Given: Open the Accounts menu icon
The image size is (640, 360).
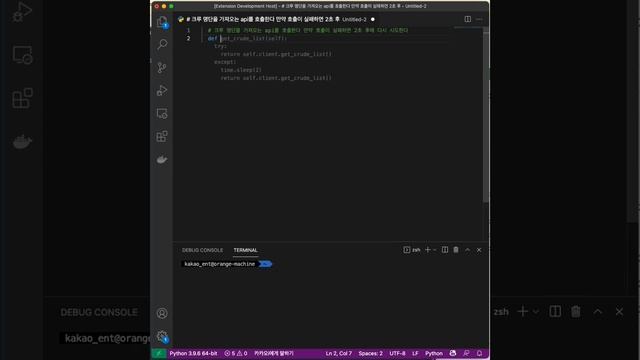Looking at the screenshot, I should coord(162,313).
